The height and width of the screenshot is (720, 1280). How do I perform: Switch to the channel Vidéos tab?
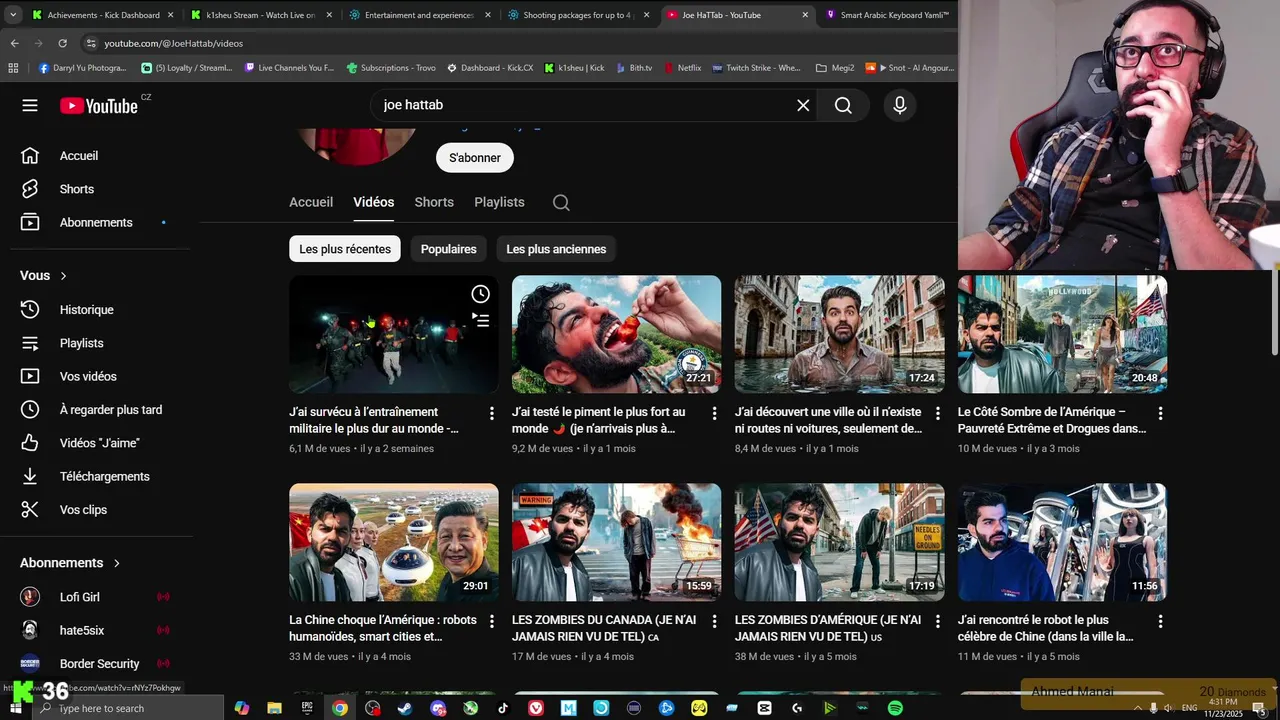[374, 202]
